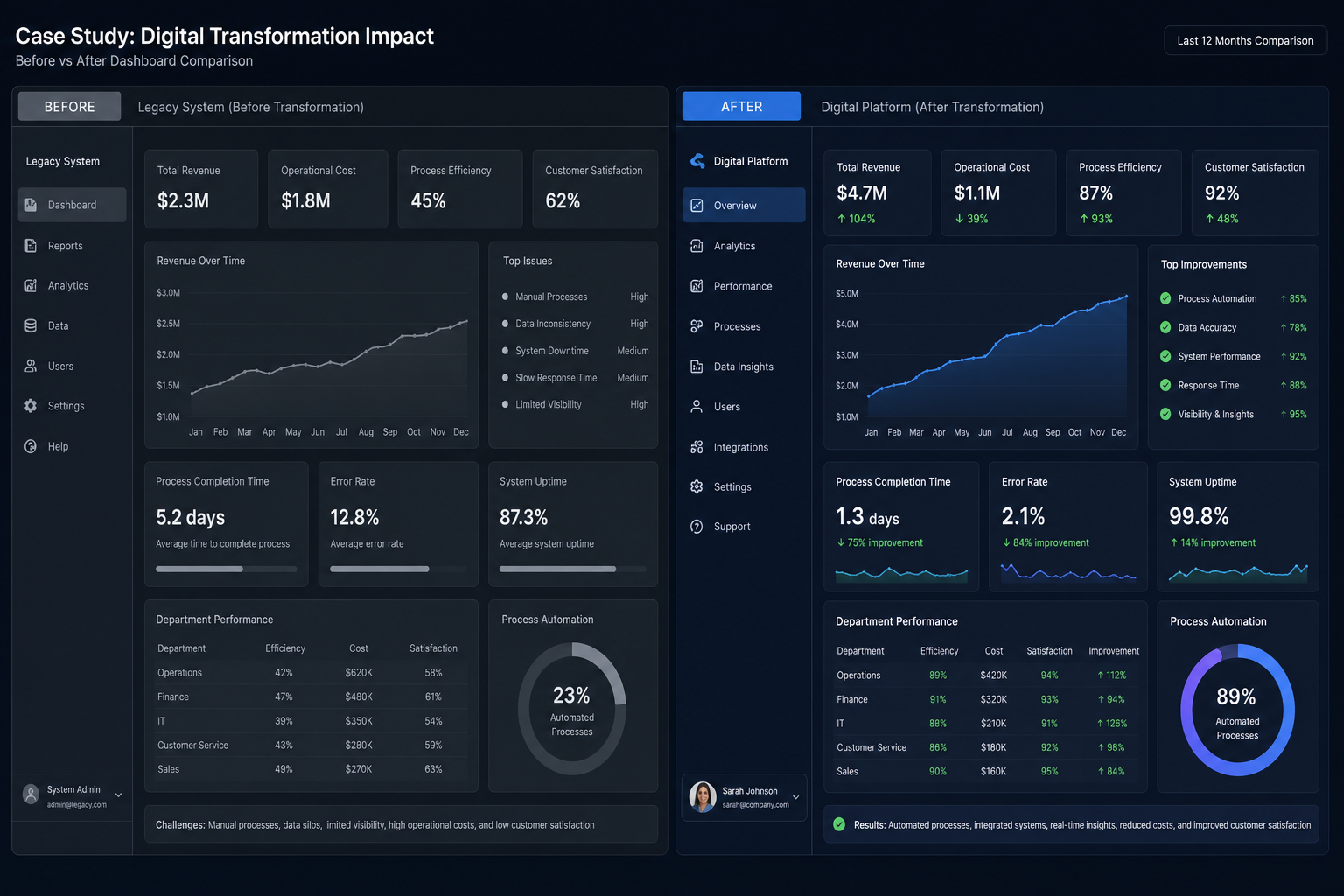Select Dashboard in Legacy System menu
This screenshot has height=896, width=1344.
pyautogui.click(x=72, y=205)
